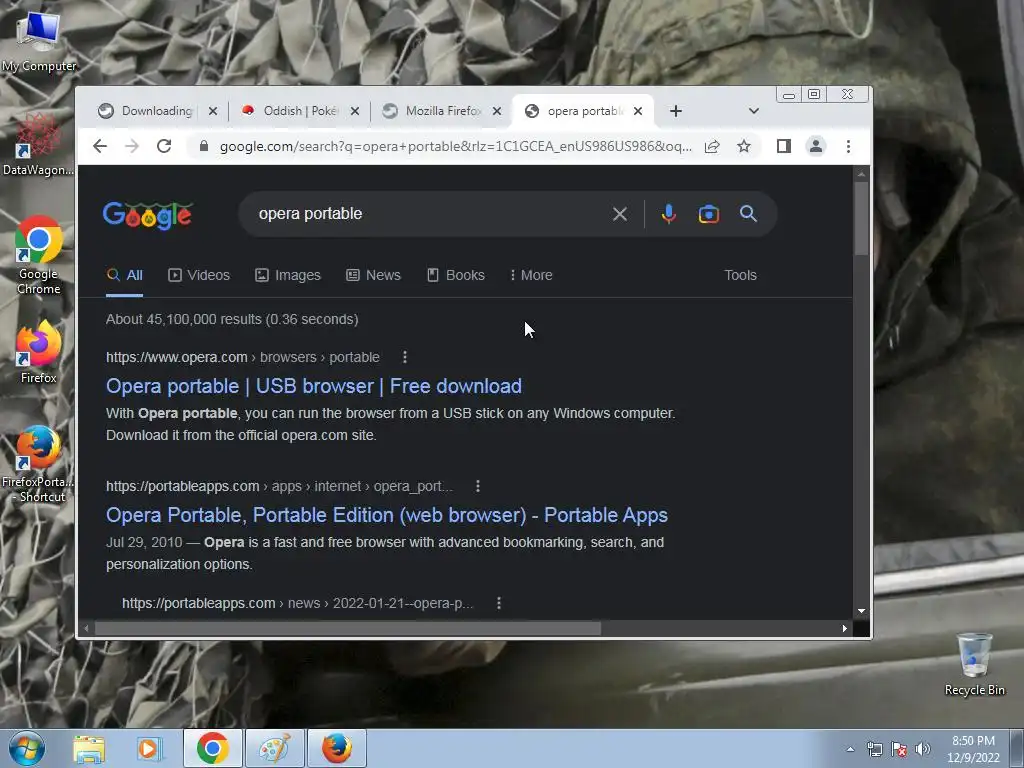Open Portable Apps Opera Portable link
The image size is (1024, 768).
coord(387,515)
